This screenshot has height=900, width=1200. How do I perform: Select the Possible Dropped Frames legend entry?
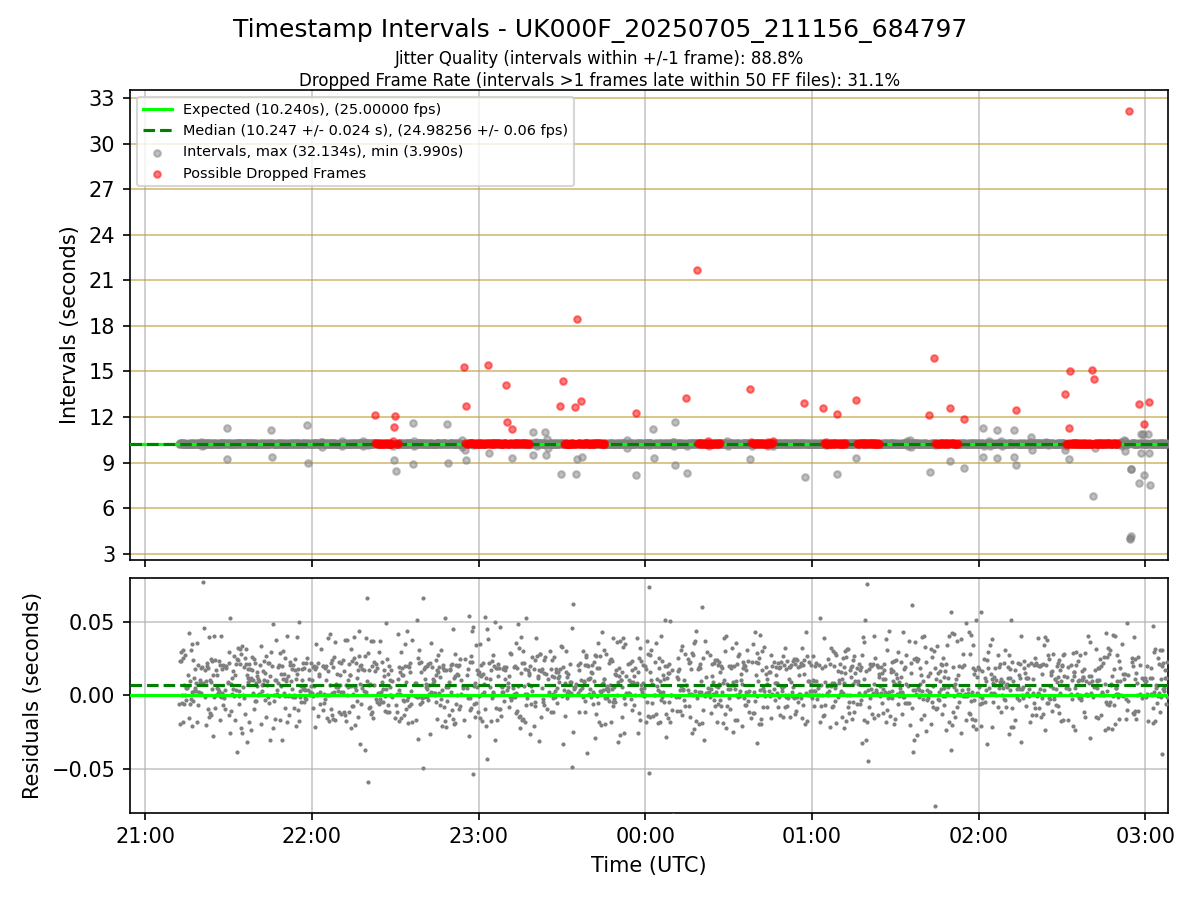[x=261, y=173]
